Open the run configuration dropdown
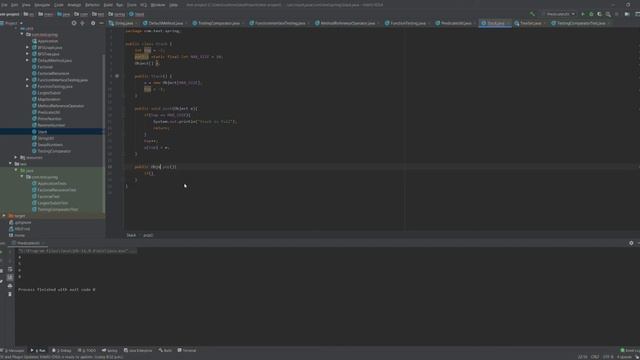 [x=558, y=14]
